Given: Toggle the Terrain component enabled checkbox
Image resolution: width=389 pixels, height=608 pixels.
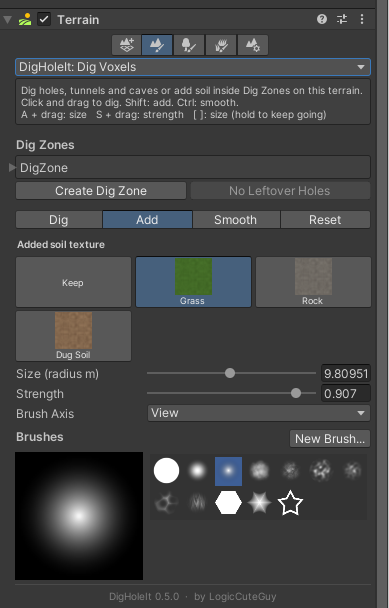Looking at the screenshot, I should 44,19.
